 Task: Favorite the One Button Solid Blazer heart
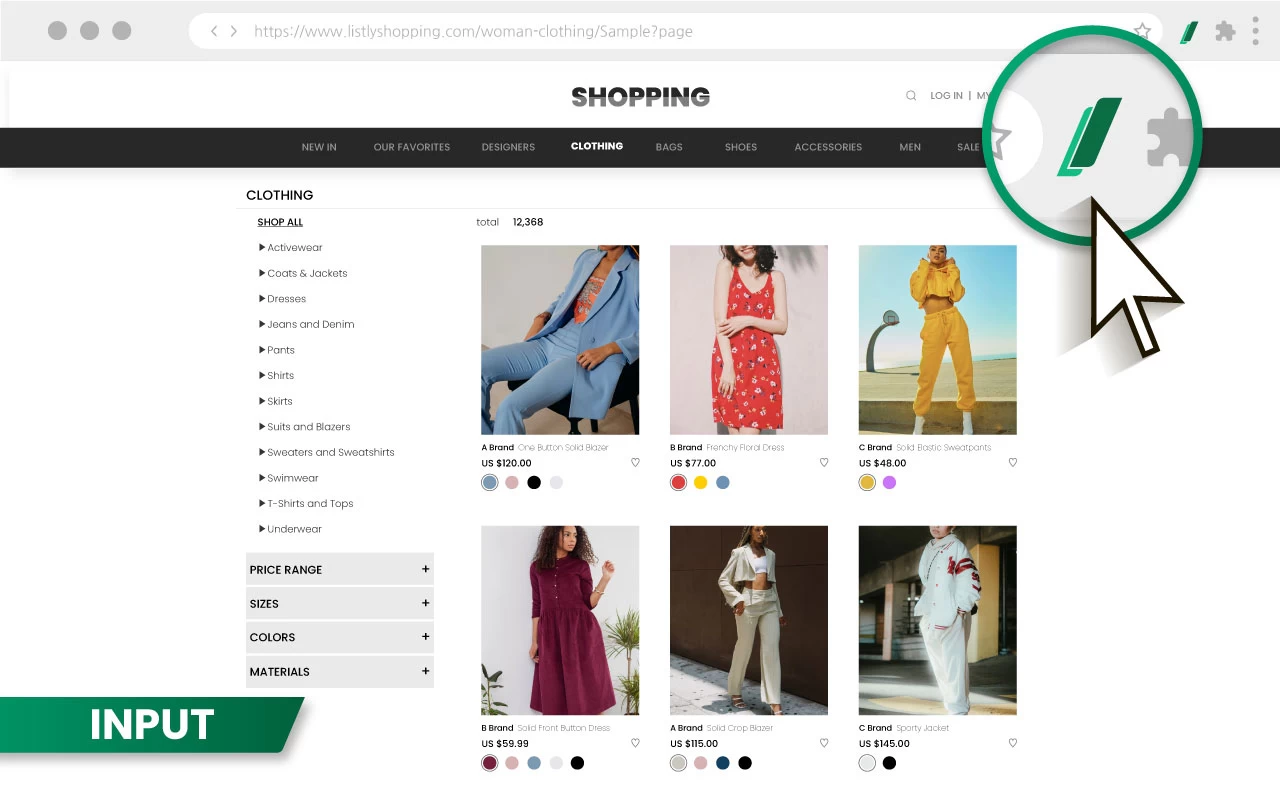pos(635,463)
